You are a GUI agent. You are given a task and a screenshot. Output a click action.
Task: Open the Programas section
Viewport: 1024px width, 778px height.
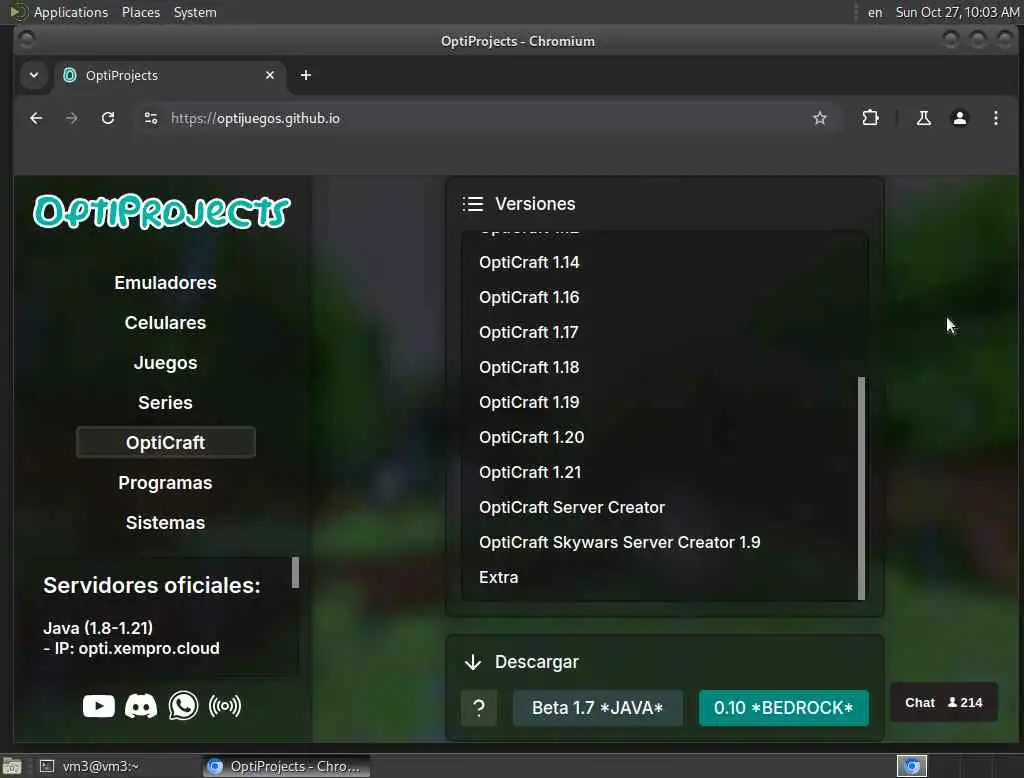point(165,483)
